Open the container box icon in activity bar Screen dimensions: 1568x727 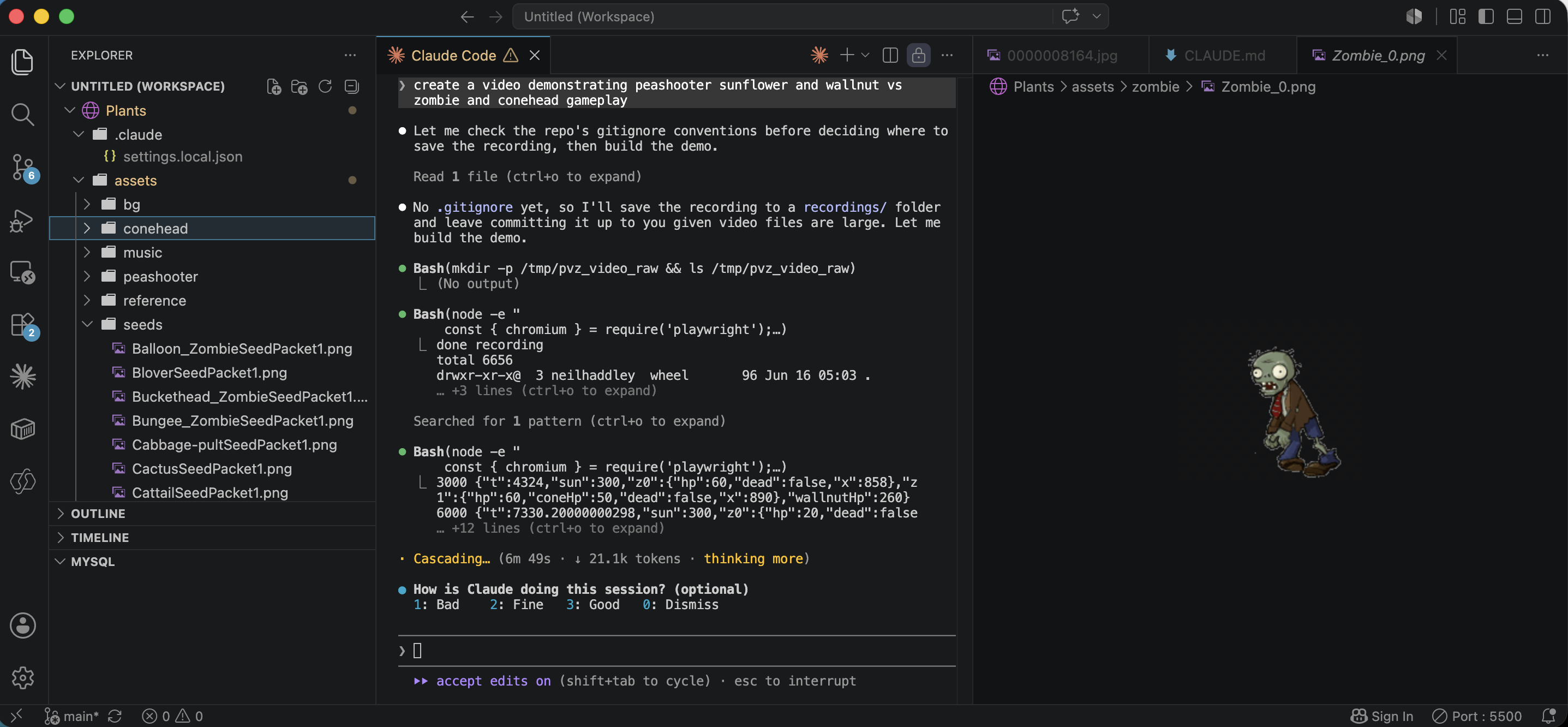coord(22,429)
